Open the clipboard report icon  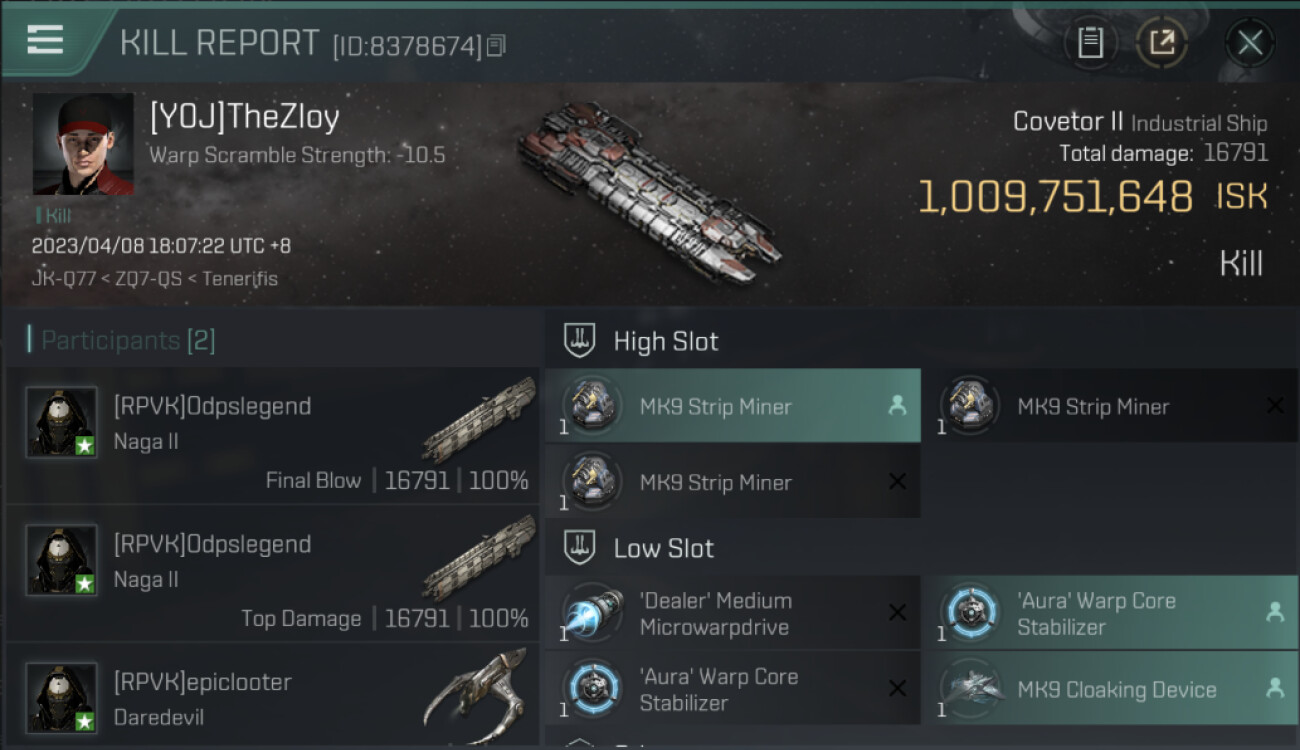pyautogui.click(x=1090, y=42)
